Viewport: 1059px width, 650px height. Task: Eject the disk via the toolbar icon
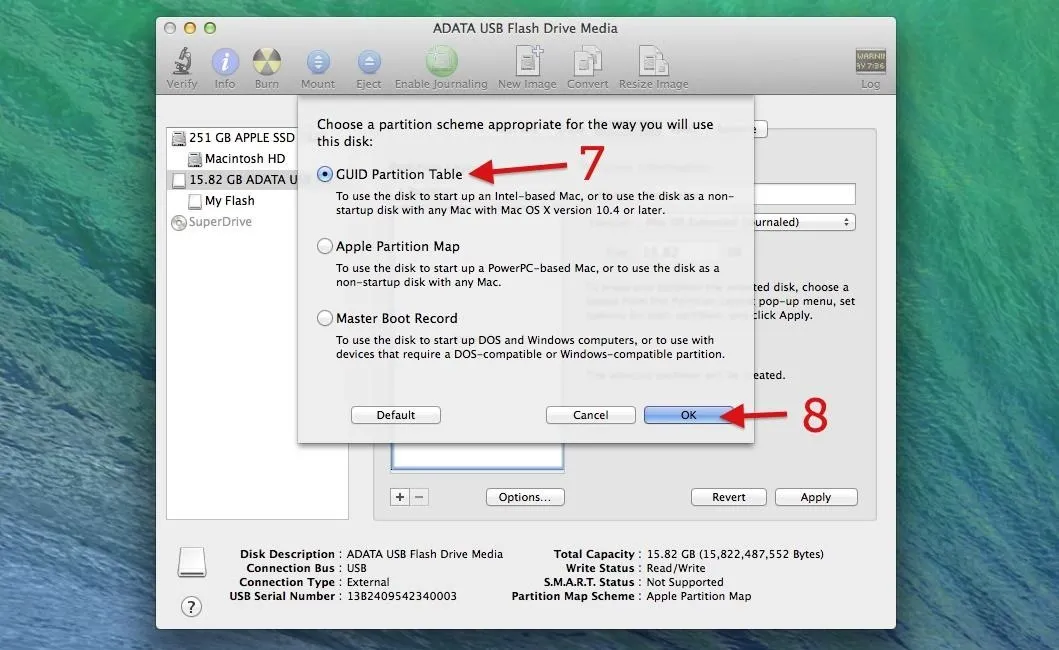(369, 62)
